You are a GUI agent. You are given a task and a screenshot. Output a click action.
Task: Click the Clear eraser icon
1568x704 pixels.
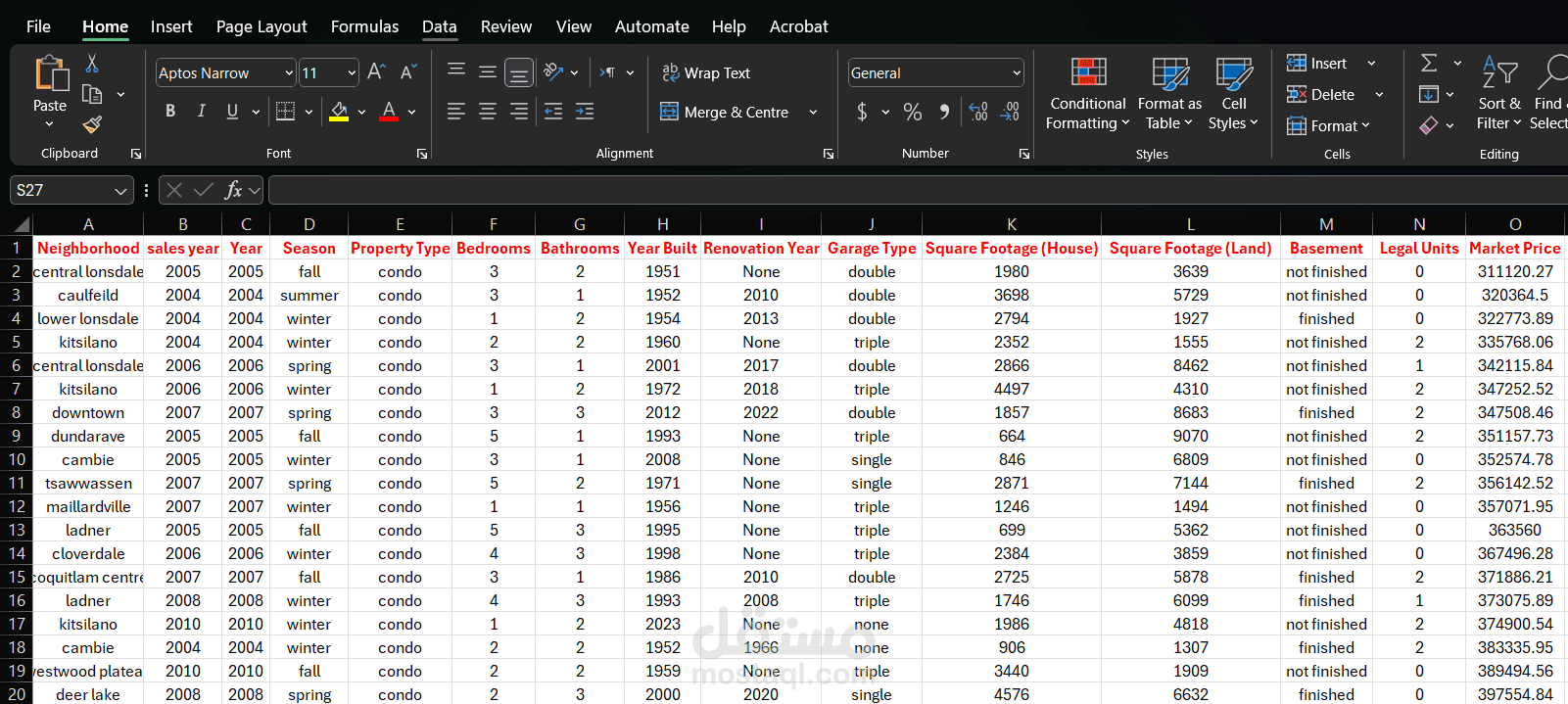pyautogui.click(x=1429, y=125)
